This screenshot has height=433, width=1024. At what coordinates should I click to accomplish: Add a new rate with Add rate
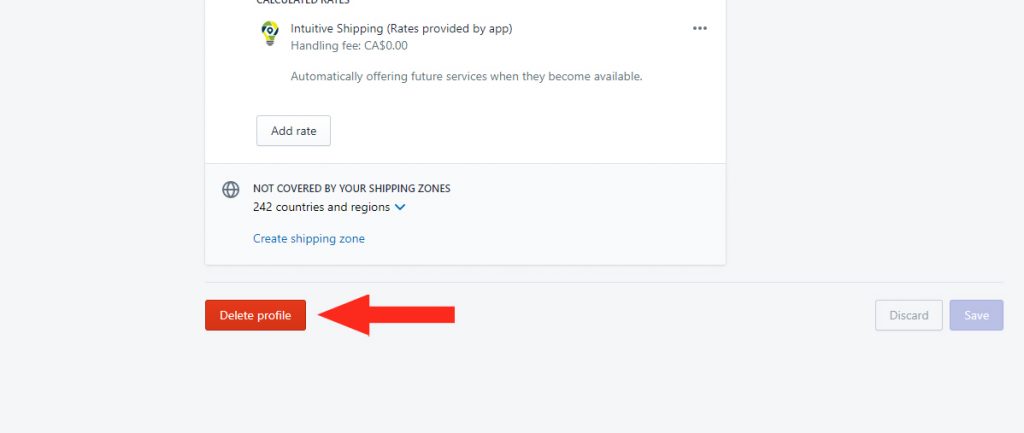tap(293, 131)
